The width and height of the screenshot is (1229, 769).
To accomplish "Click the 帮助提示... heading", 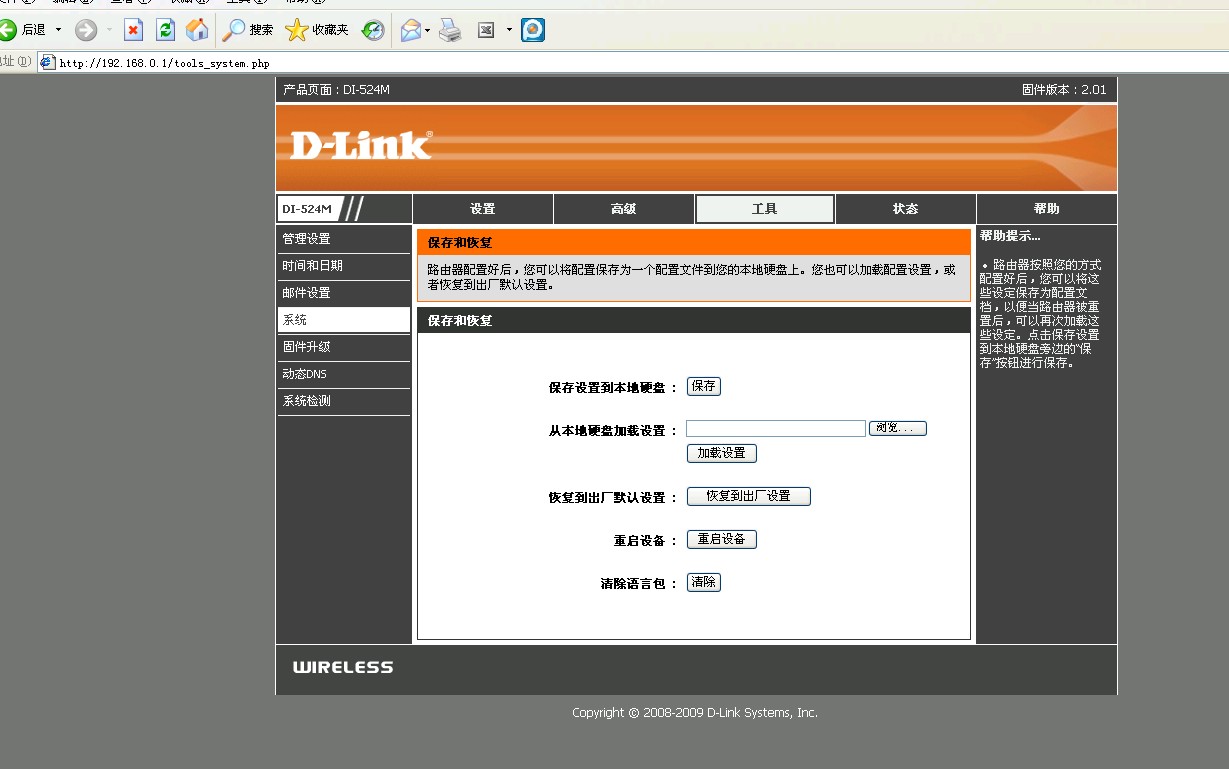I will 1010,236.
